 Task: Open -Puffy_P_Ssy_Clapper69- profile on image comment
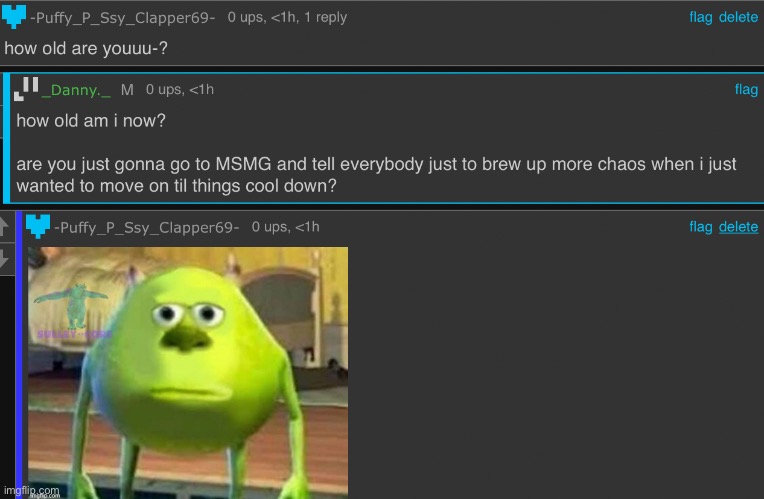coord(147,227)
